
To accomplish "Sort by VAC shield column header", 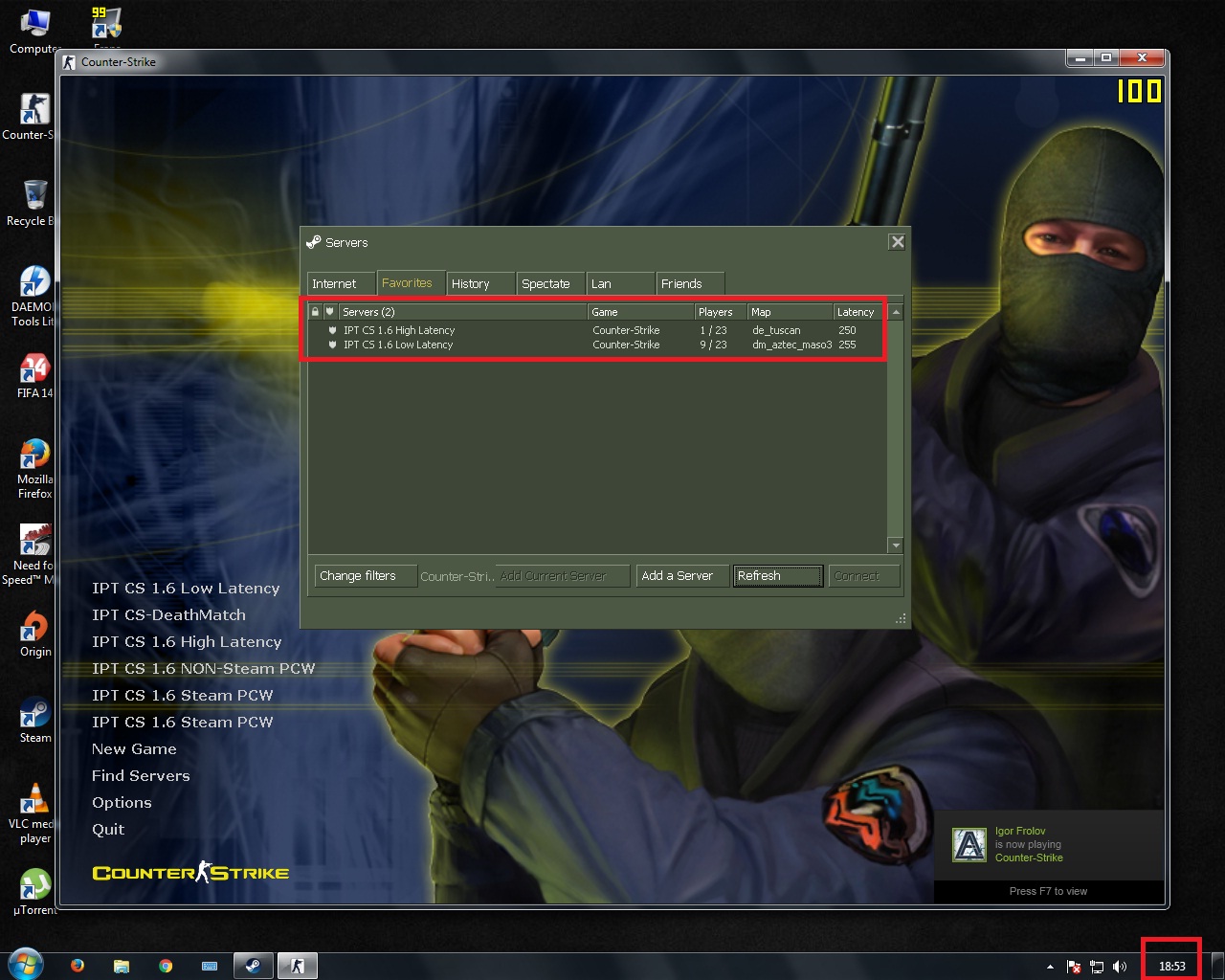I will (330, 312).
